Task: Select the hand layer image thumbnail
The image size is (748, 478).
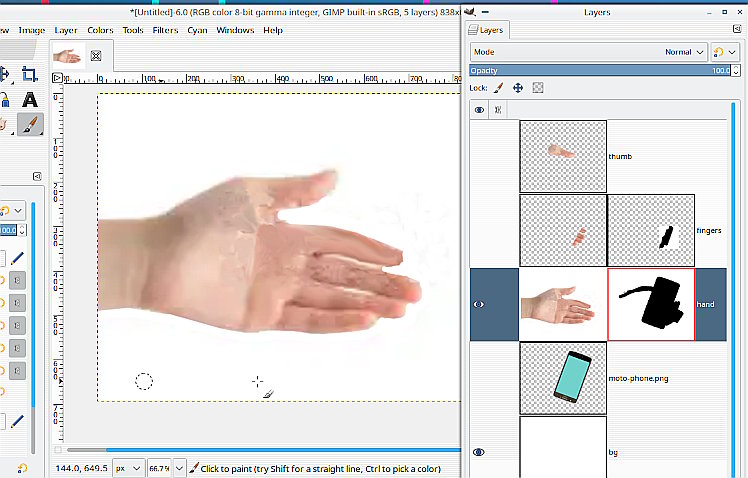Action: click(563, 304)
